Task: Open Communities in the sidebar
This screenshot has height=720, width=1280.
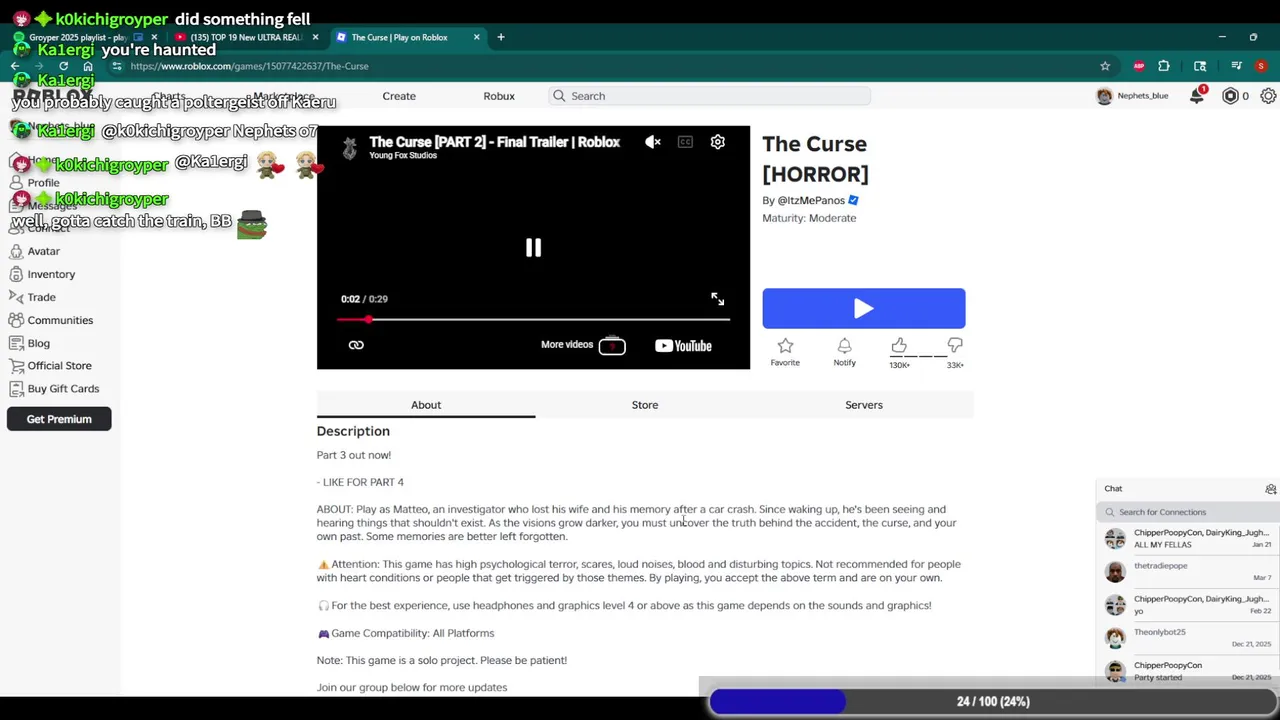Action: [x=60, y=320]
